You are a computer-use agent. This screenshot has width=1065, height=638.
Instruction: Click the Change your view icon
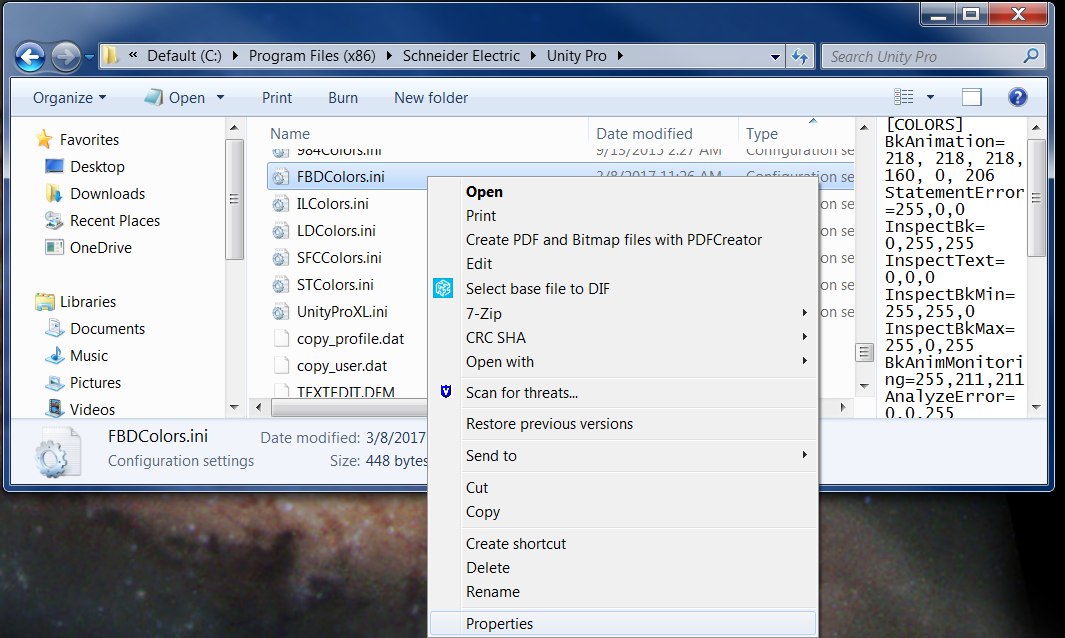[903, 97]
